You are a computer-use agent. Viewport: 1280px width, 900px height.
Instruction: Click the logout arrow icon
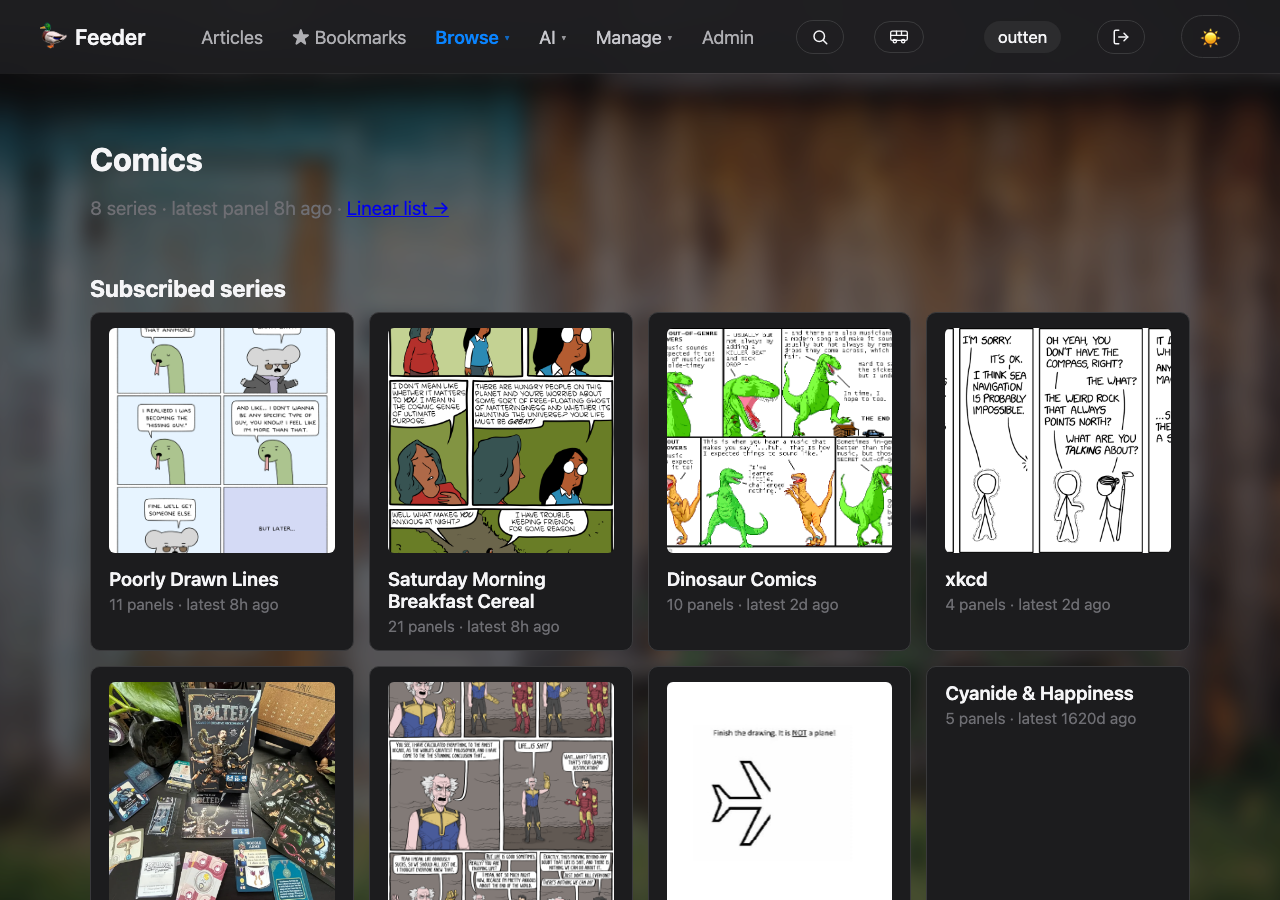pyautogui.click(x=1121, y=37)
